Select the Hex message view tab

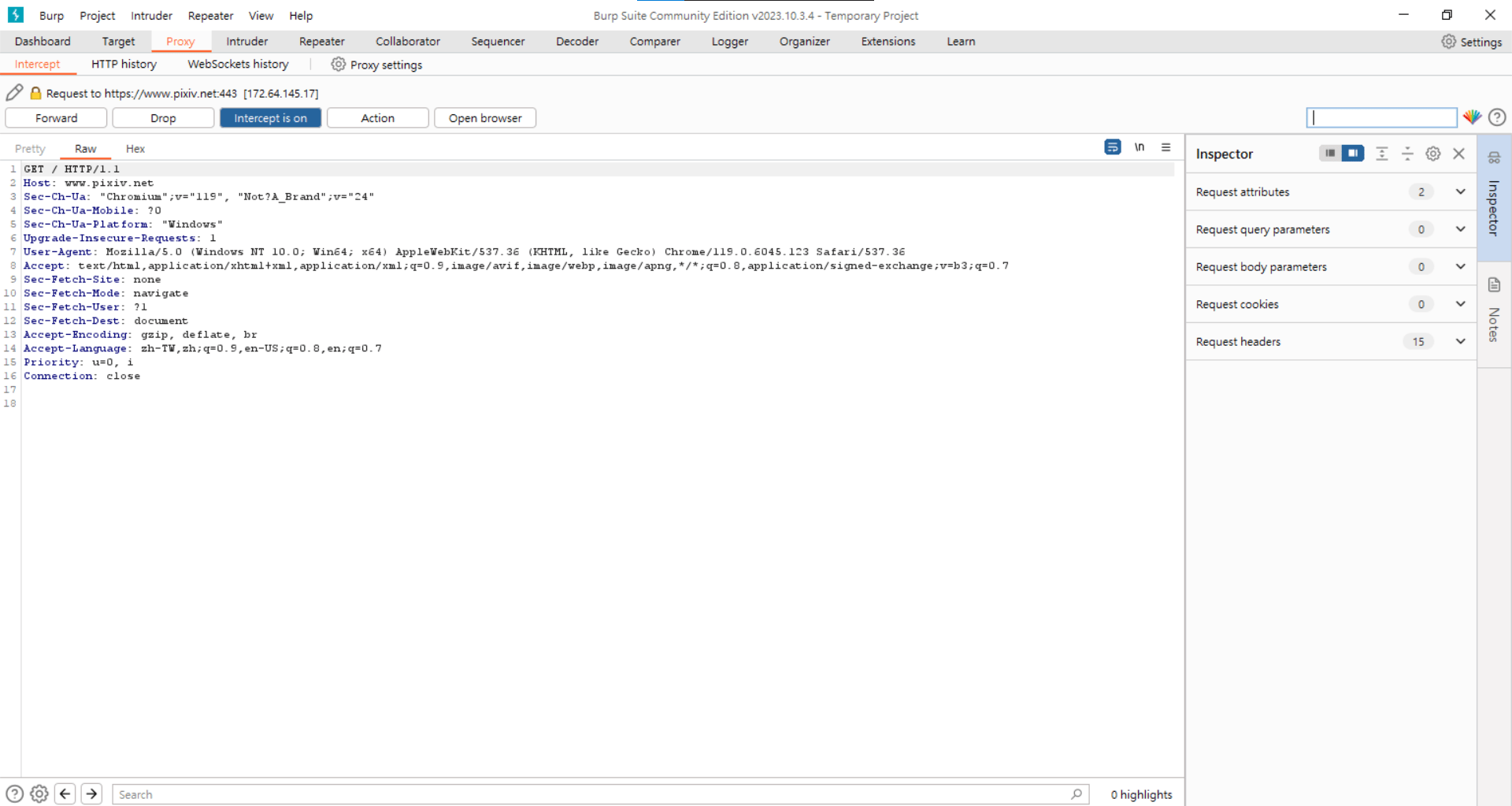pyautogui.click(x=135, y=149)
